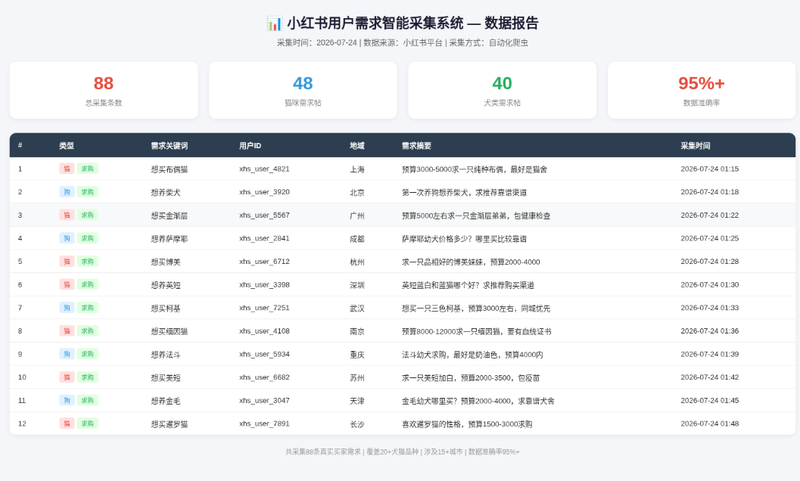The image size is (800, 481).
Task: Click the region cell 成都
Action: (357, 239)
